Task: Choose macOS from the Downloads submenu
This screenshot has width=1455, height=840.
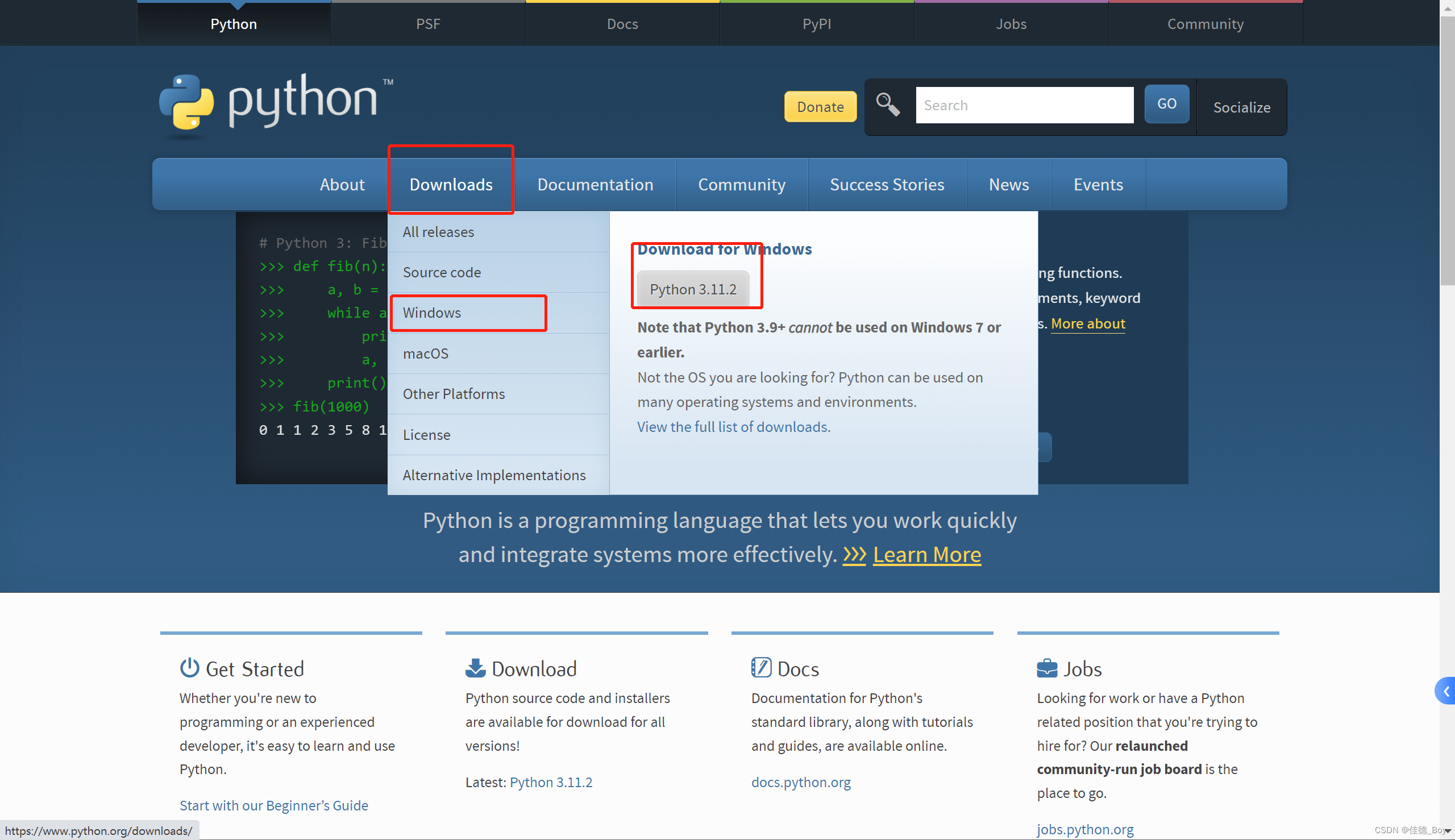Action: click(x=425, y=353)
